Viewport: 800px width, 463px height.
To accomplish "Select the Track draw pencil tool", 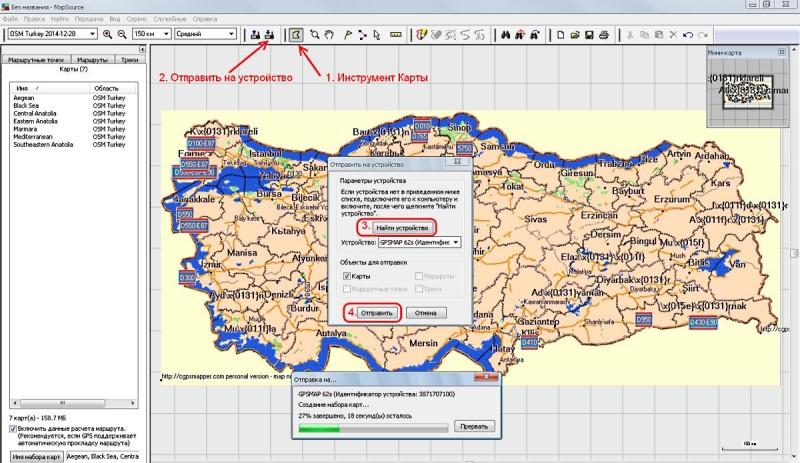I will click(421, 34).
